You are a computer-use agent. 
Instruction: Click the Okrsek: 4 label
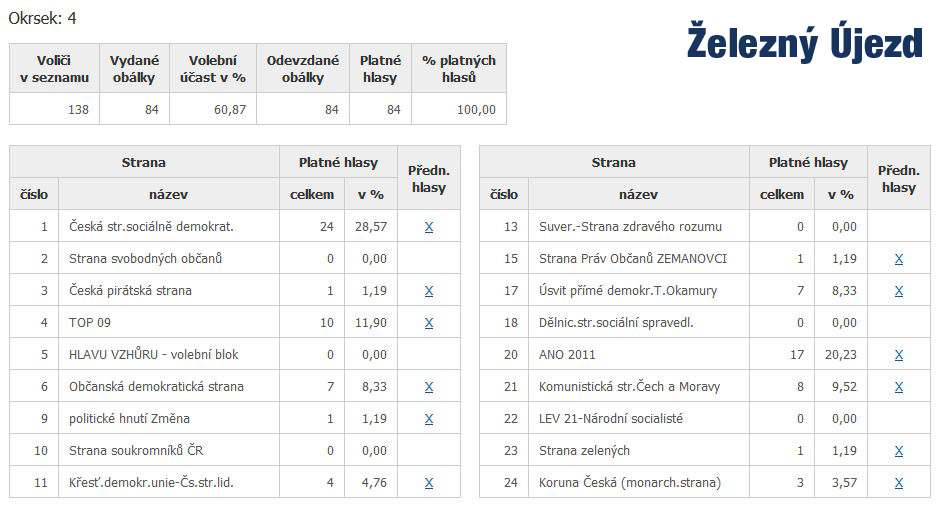42,18
